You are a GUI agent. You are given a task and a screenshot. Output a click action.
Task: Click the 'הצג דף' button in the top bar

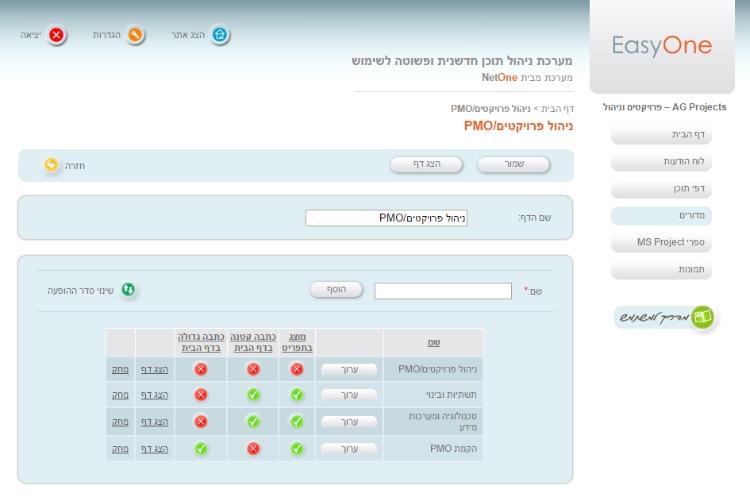pos(427,164)
